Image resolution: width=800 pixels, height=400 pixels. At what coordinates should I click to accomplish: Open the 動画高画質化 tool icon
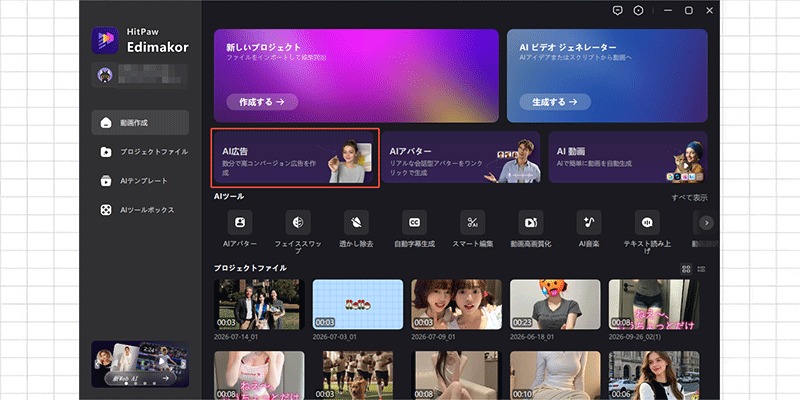click(x=531, y=222)
